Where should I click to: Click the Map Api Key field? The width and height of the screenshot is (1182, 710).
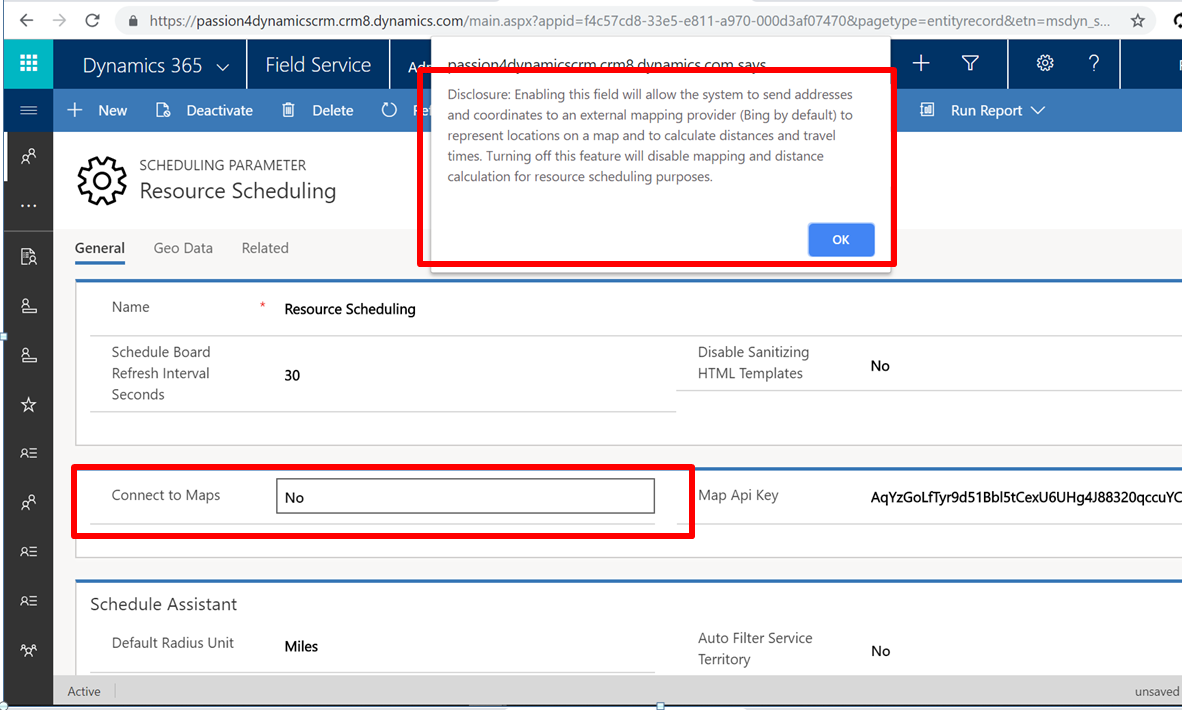click(1020, 497)
